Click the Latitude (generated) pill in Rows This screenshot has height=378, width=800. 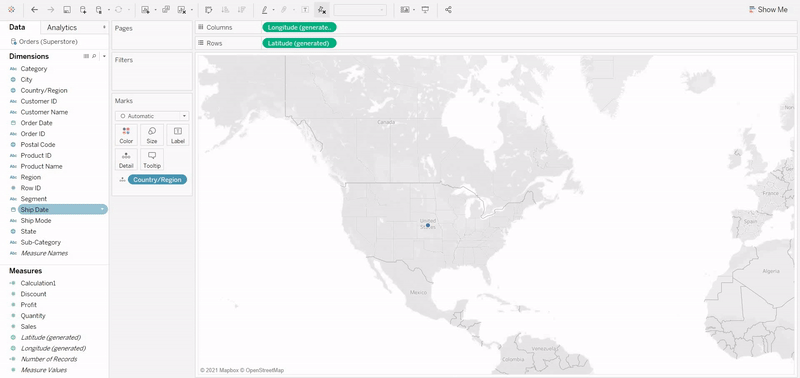tap(299, 43)
